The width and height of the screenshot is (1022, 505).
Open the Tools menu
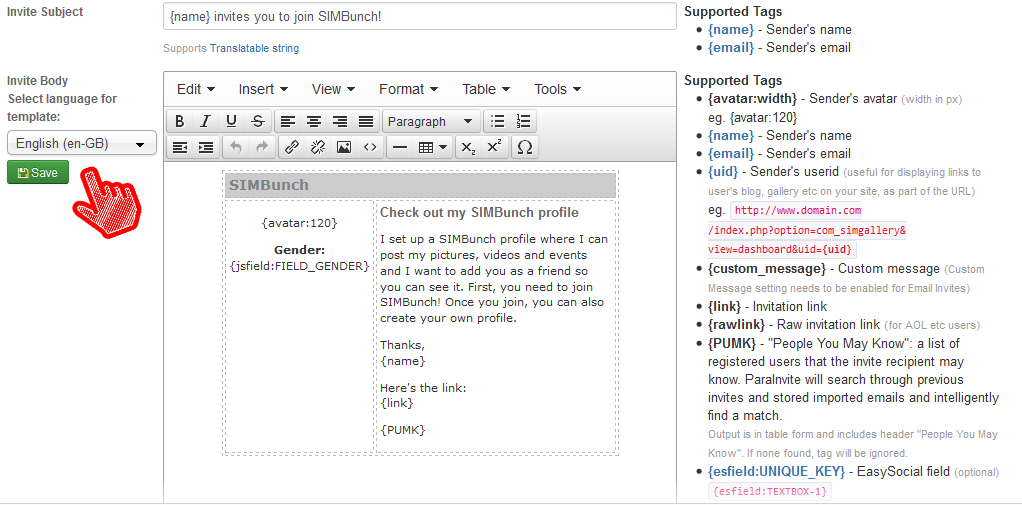557,89
